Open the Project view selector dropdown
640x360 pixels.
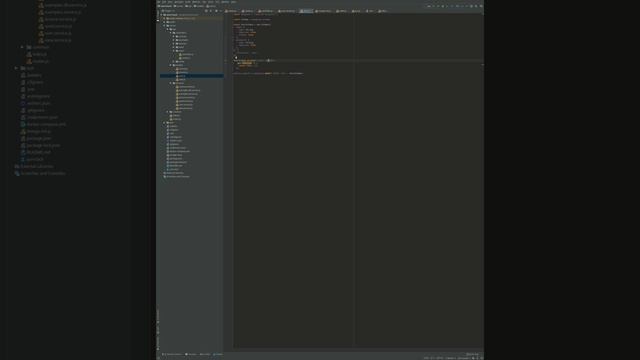[169, 11]
